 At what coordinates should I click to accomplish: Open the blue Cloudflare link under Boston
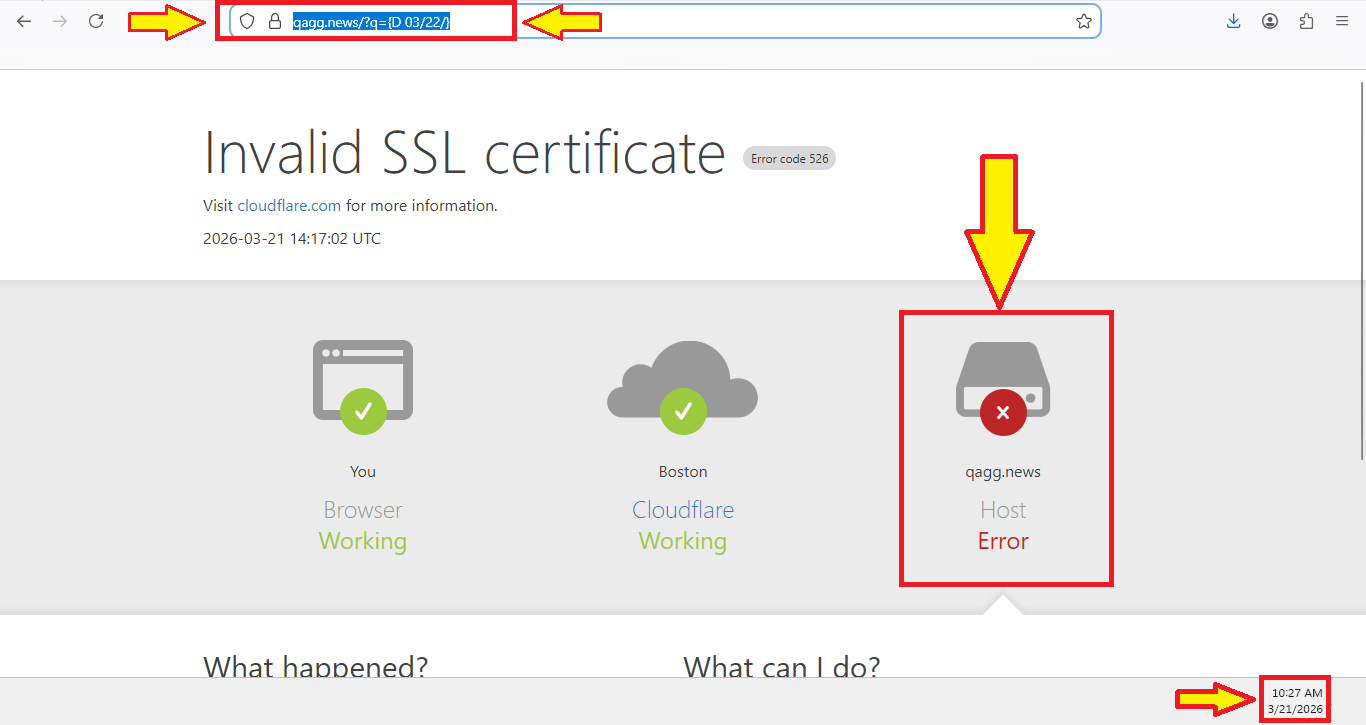[683, 510]
